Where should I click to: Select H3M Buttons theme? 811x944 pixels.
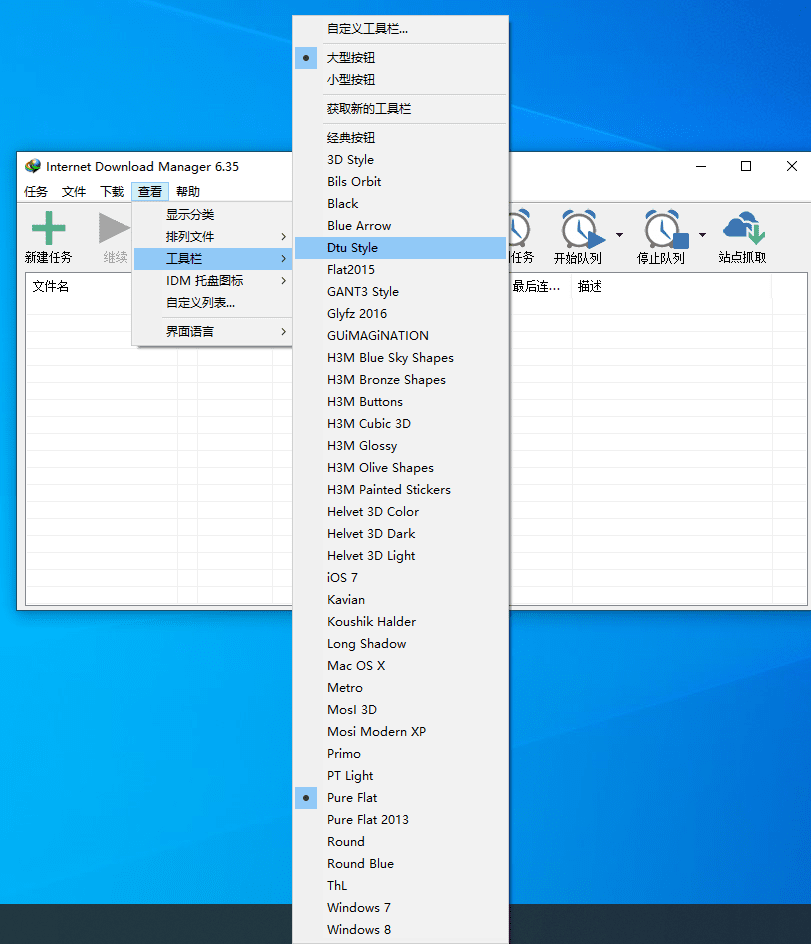400,402
